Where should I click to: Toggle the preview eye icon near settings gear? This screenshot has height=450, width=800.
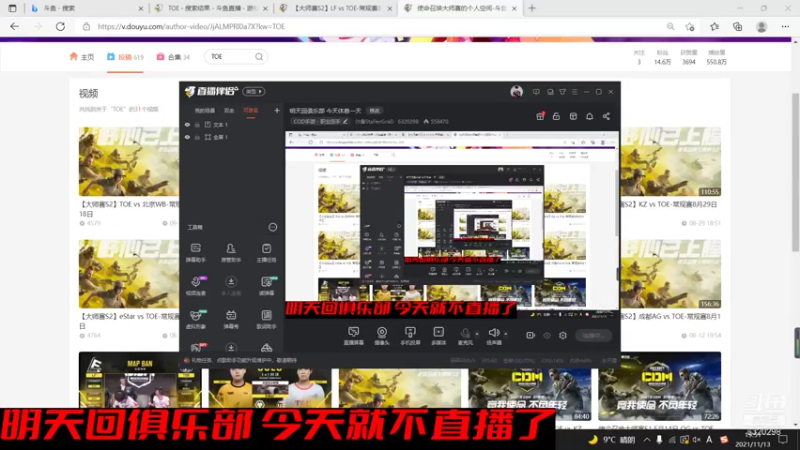pos(547,335)
